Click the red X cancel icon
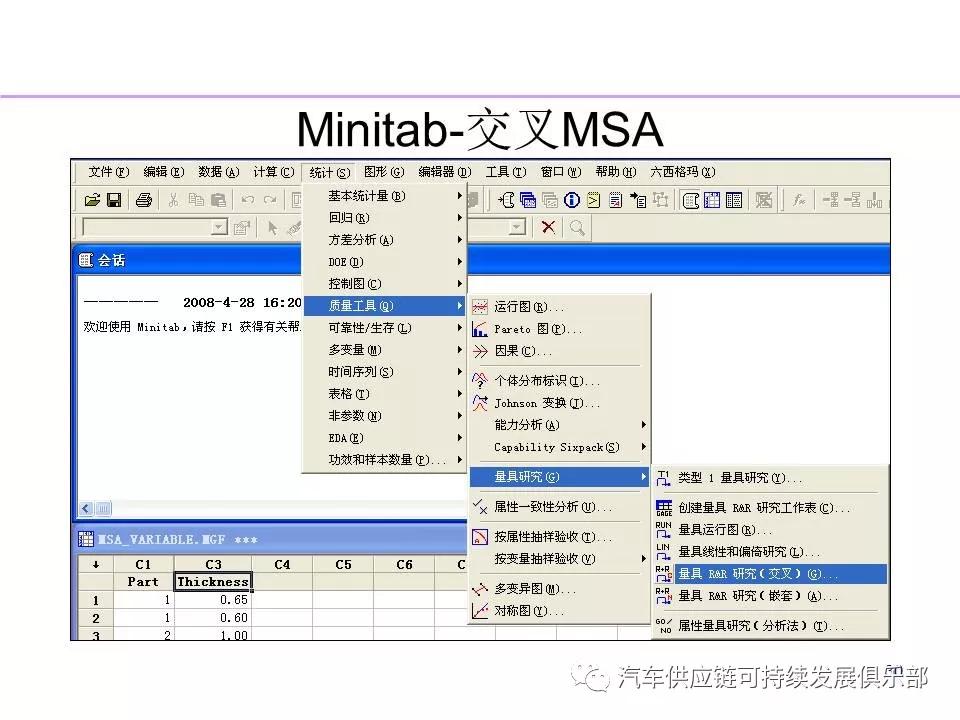 tap(548, 228)
